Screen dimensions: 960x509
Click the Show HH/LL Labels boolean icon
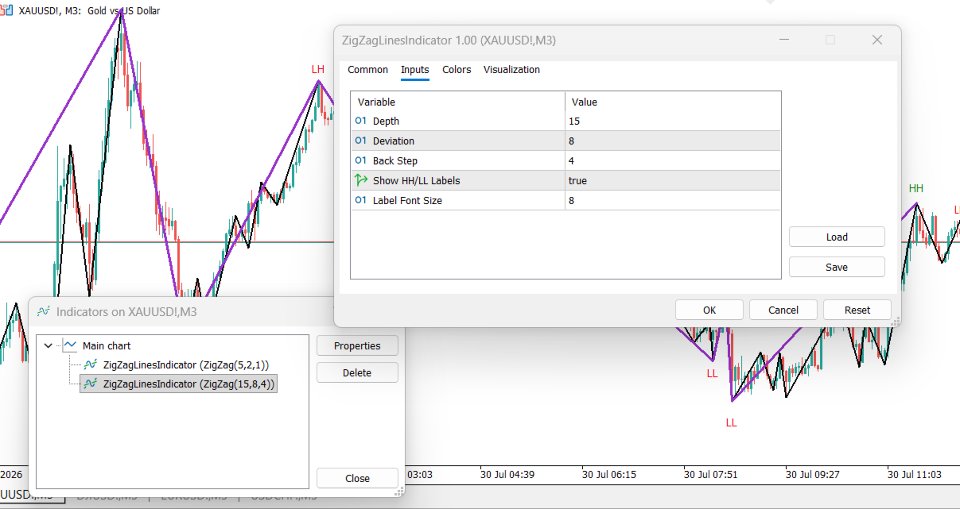point(361,180)
